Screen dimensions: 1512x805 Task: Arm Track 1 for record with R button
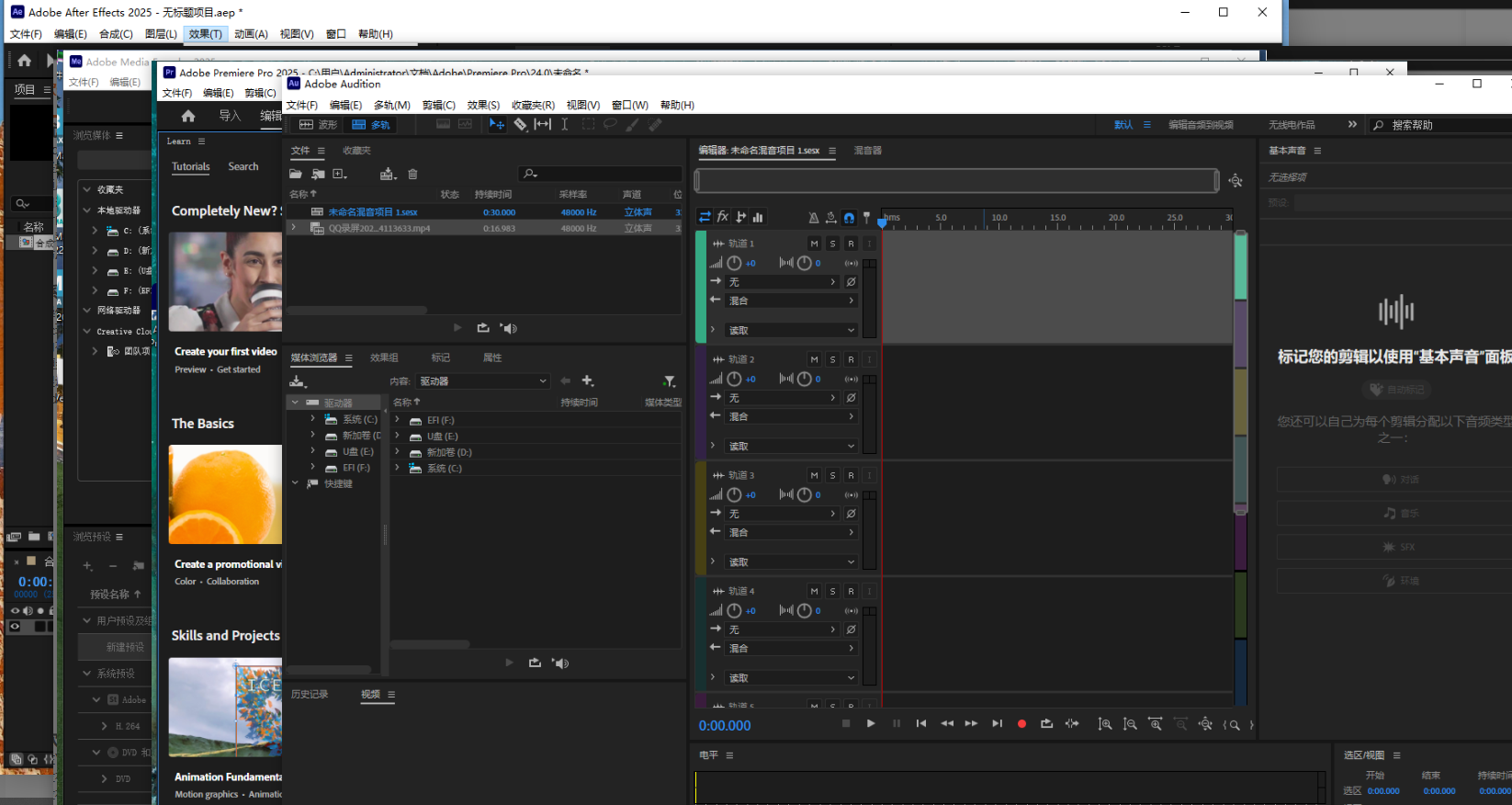pyautogui.click(x=851, y=244)
